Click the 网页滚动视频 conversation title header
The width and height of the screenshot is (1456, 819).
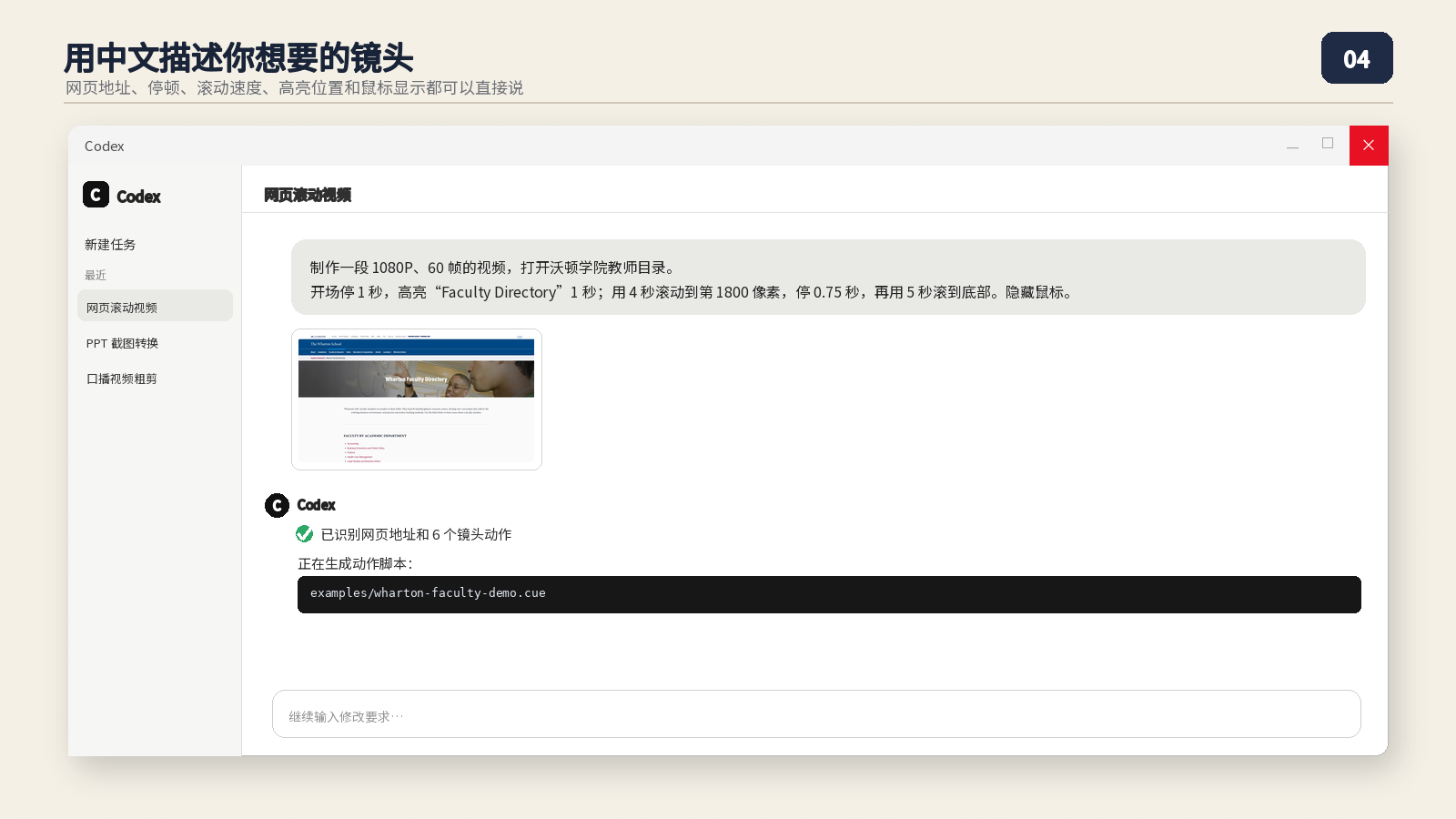click(308, 195)
